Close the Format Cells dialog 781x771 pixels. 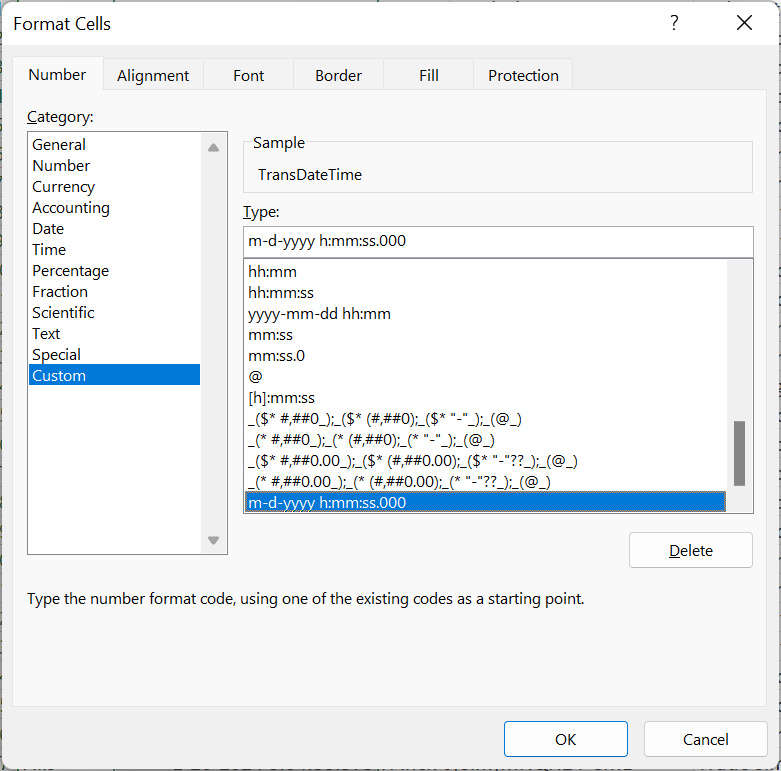(x=744, y=23)
